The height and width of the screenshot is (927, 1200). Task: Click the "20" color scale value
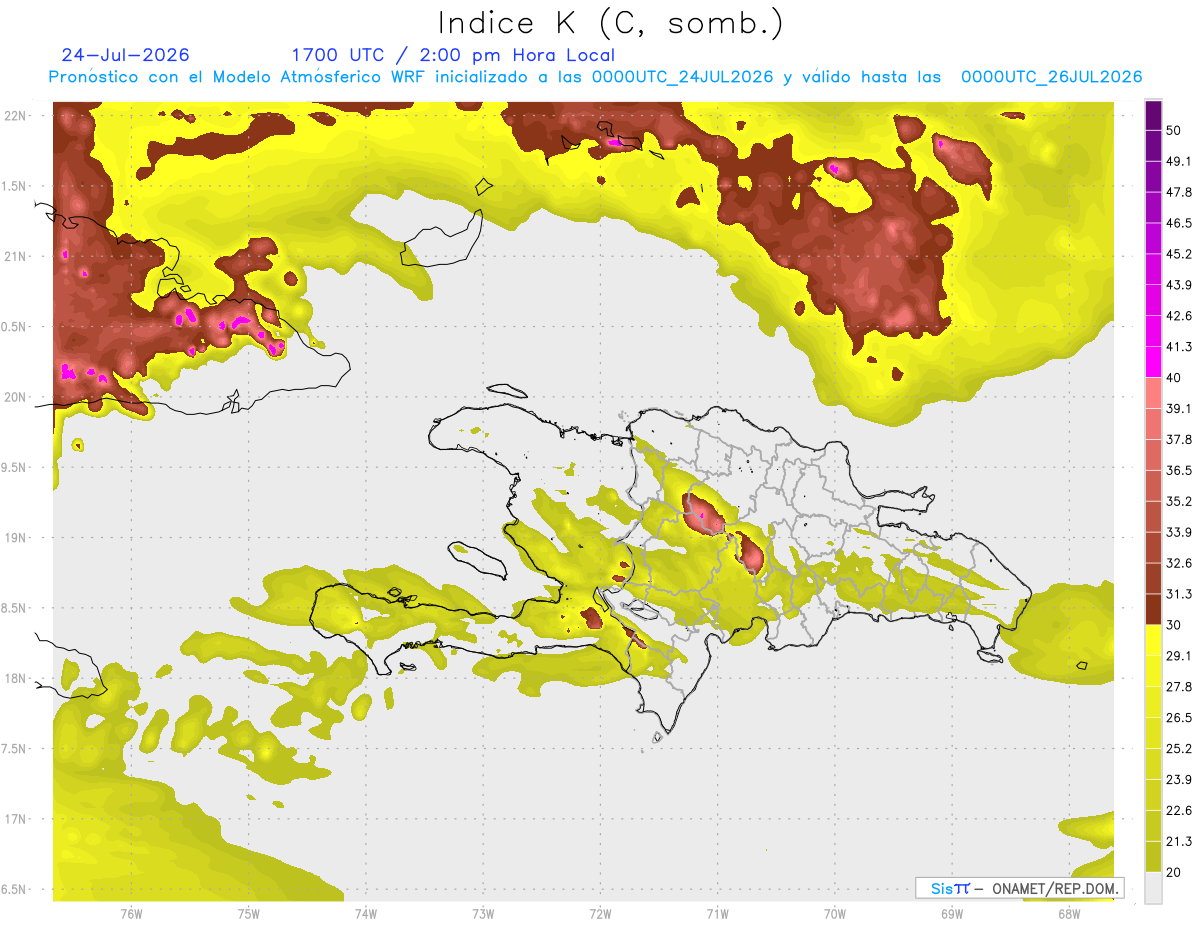tap(1173, 873)
